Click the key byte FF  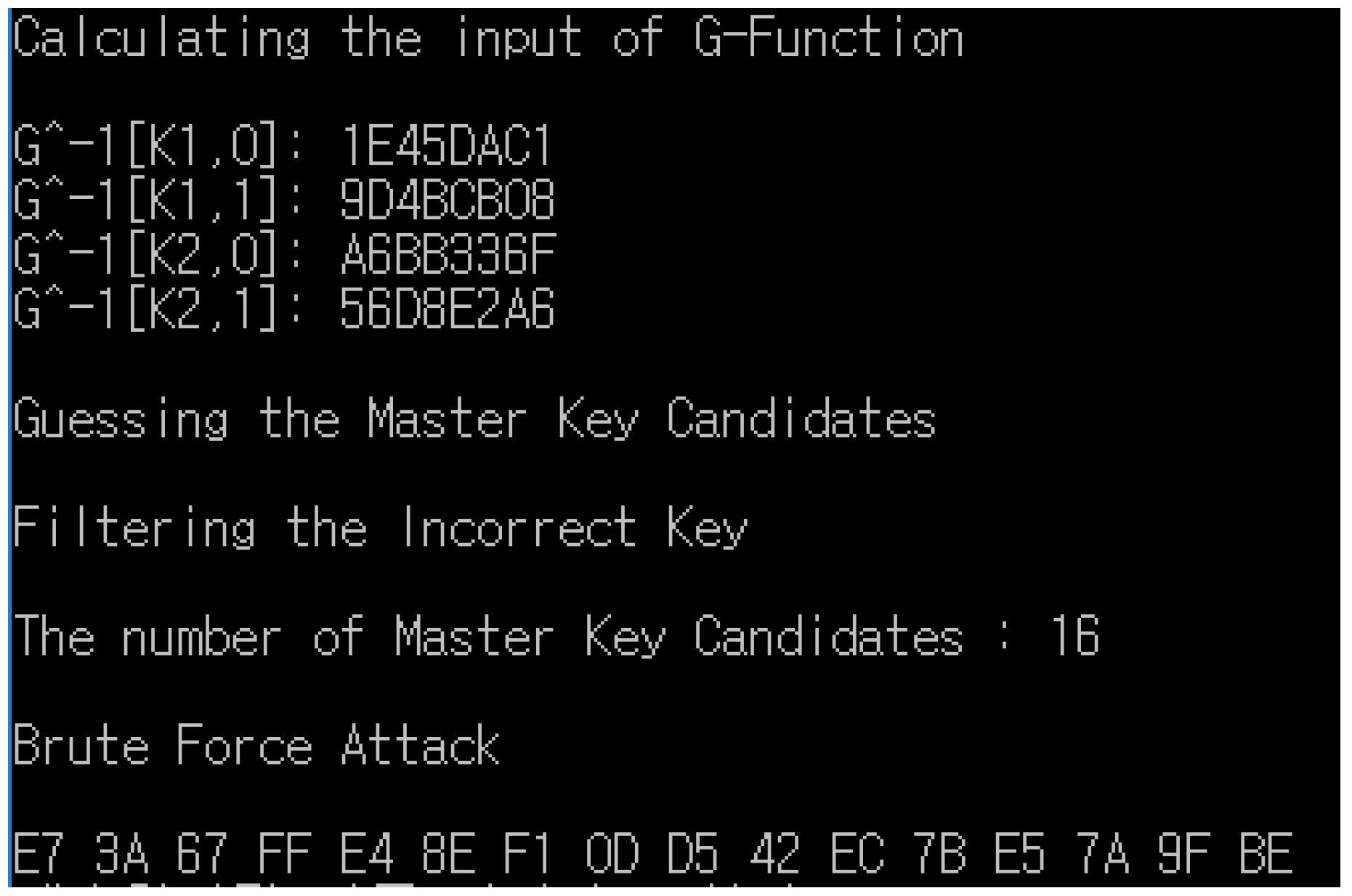point(285,853)
